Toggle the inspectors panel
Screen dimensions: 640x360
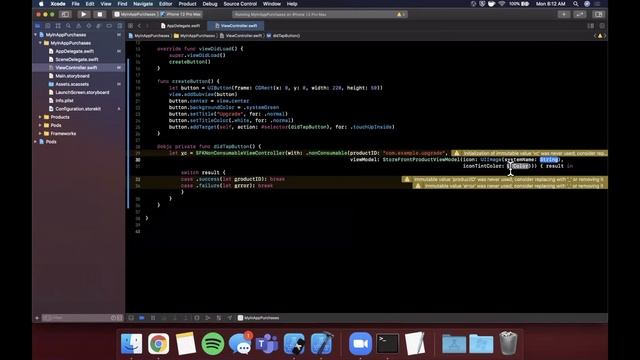(598, 14)
